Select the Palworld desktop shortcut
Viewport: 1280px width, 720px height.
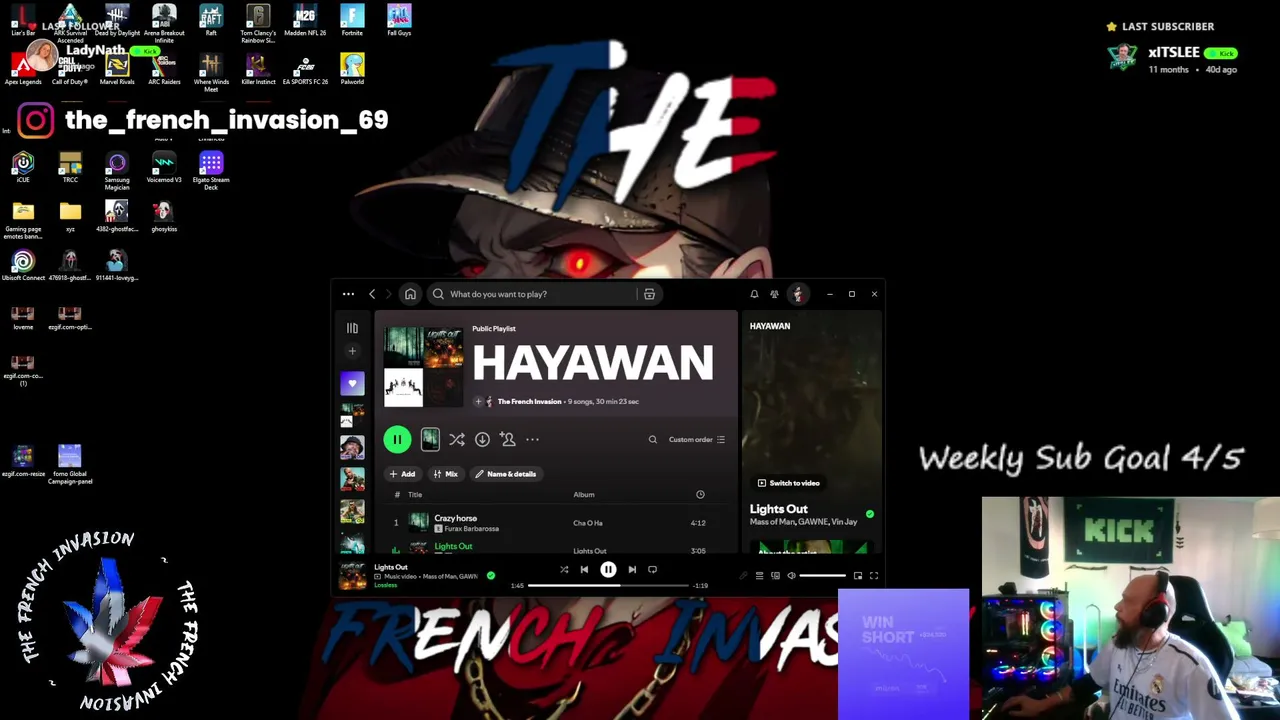pyautogui.click(x=352, y=70)
